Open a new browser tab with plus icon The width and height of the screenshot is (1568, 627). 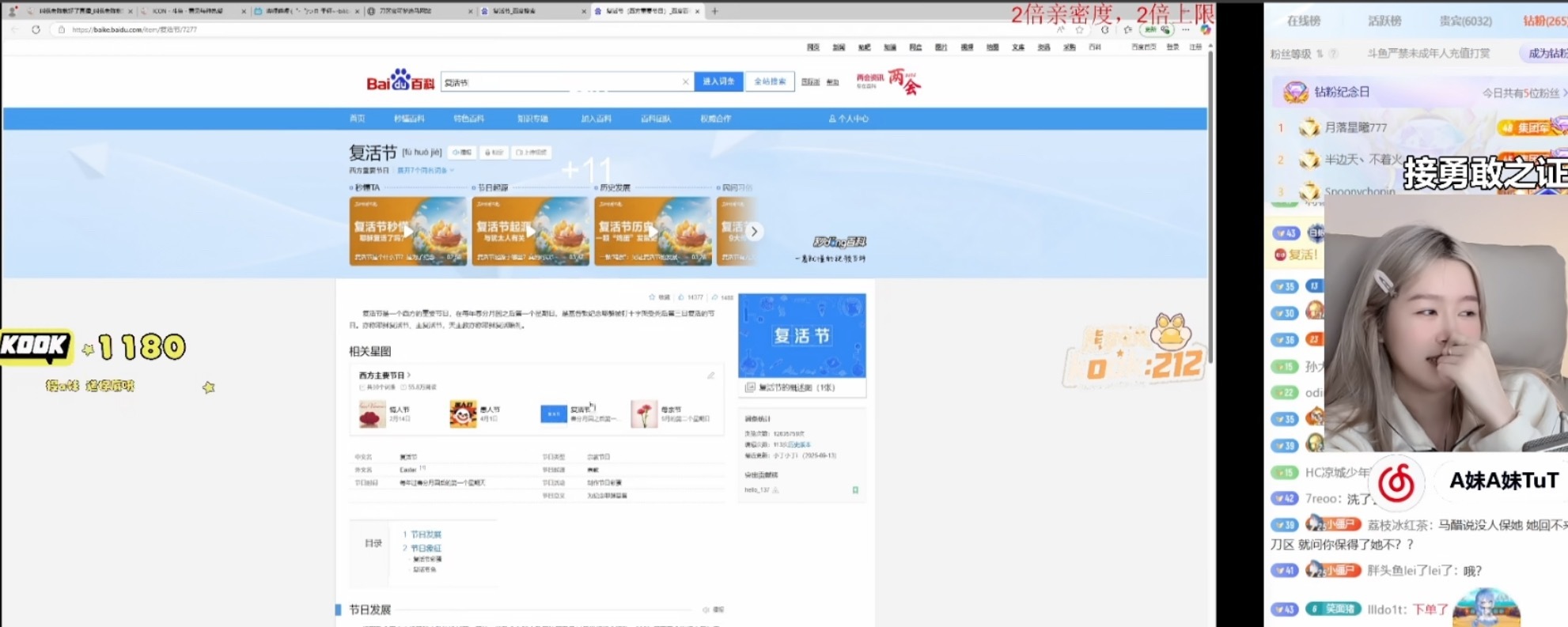click(x=714, y=11)
